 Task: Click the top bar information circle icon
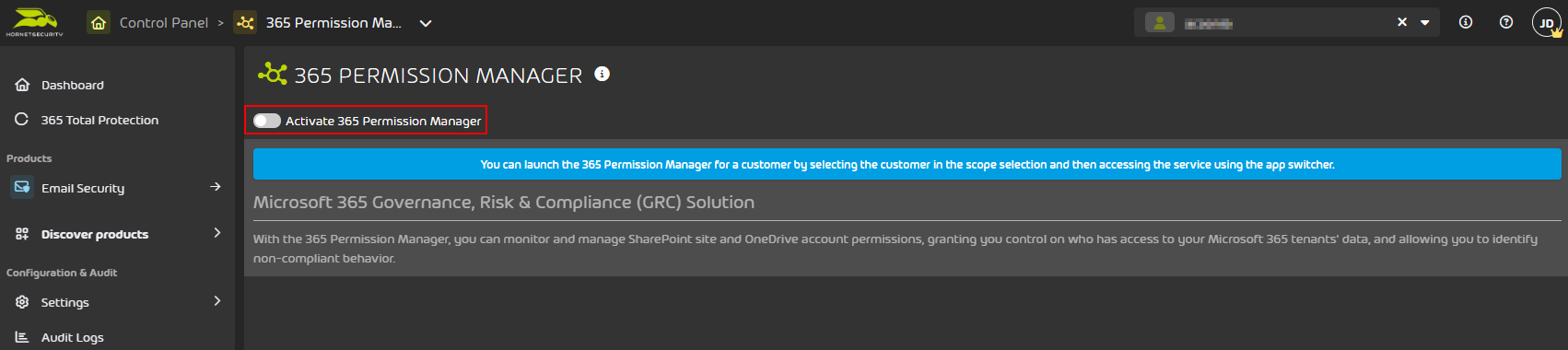pyautogui.click(x=1466, y=22)
